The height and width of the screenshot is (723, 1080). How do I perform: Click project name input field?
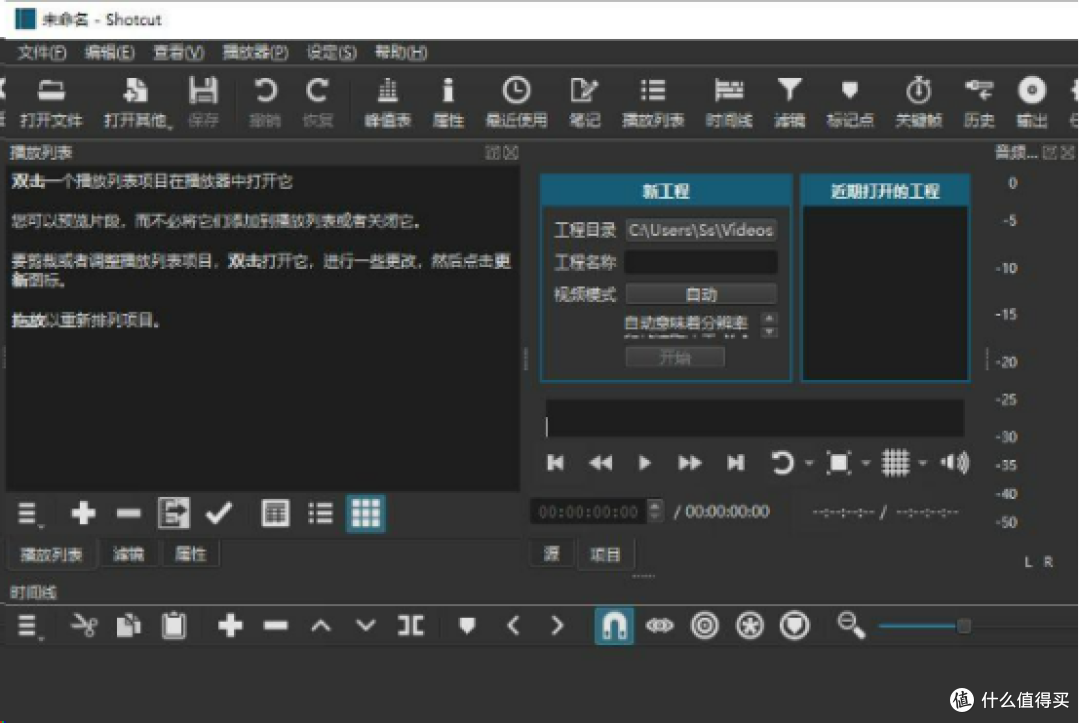[x=701, y=262]
